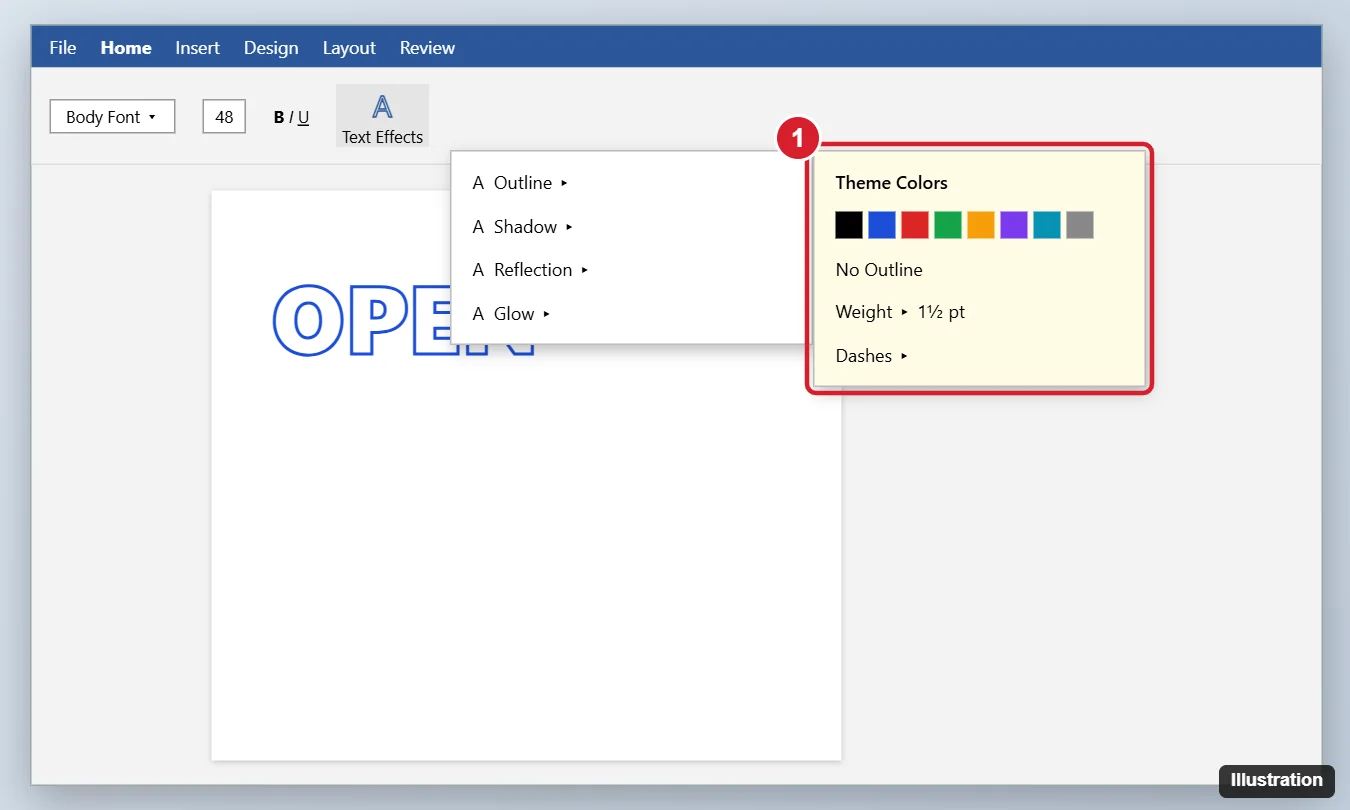Switch to the Home tab
The width and height of the screenshot is (1350, 810).
point(126,47)
